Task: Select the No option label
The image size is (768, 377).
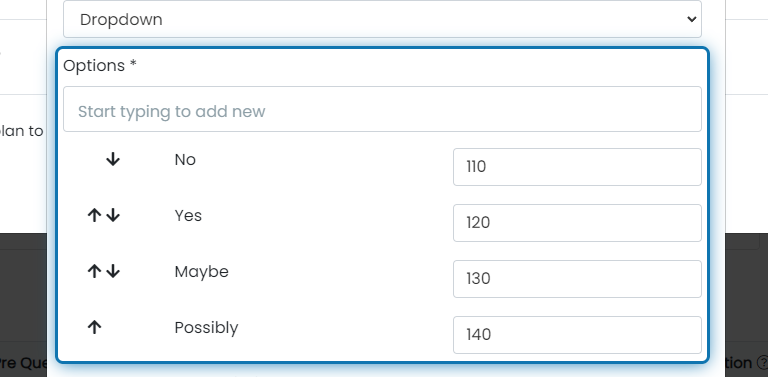Action: pos(185,160)
